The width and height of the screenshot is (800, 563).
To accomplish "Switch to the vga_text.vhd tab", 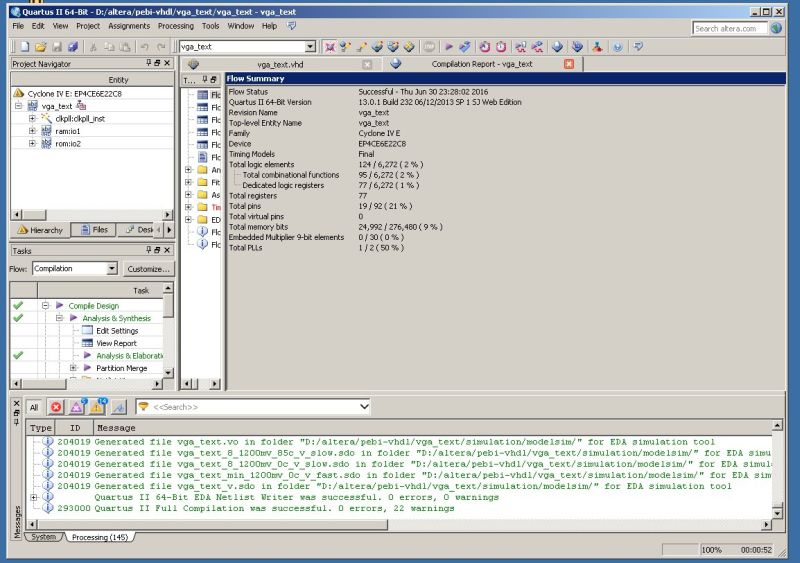I will tap(280, 64).
